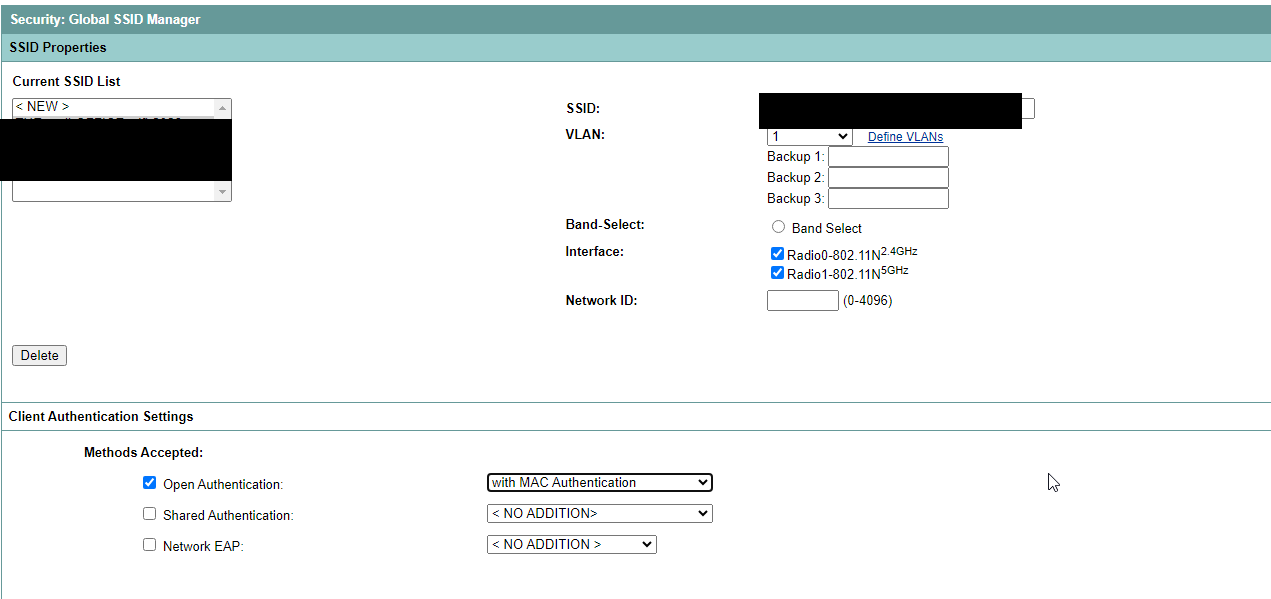This screenshot has width=1271, height=599.
Task: Disable the Radio1-802.11N 5GHz interface checkbox
Action: pyautogui.click(x=777, y=272)
